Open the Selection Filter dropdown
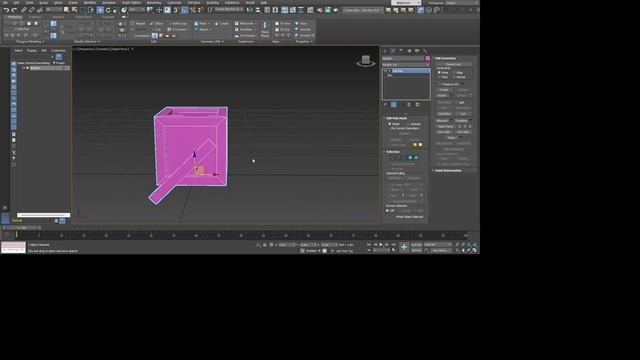This screenshot has height=360, width=640. tap(54, 10)
